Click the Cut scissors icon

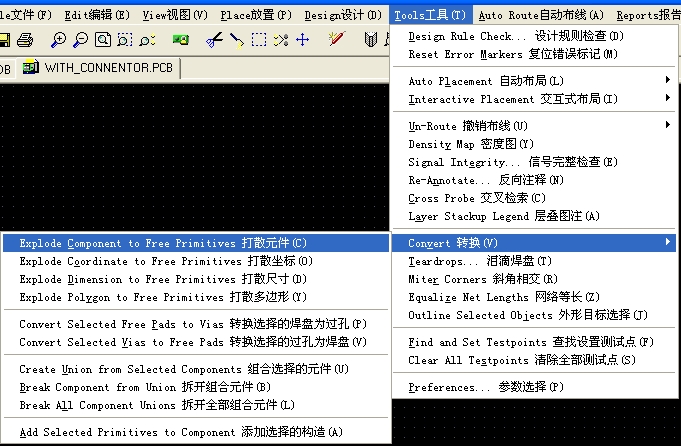(x=214, y=40)
